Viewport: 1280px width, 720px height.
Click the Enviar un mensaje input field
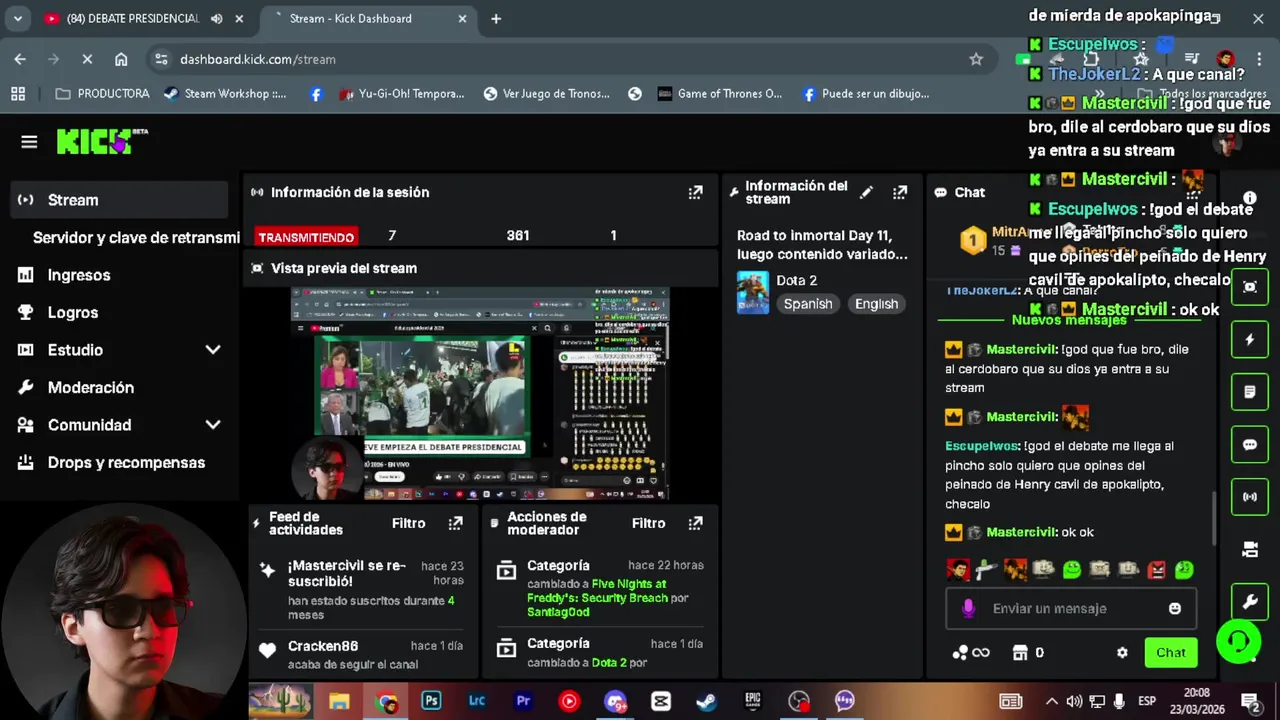coord(1070,608)
